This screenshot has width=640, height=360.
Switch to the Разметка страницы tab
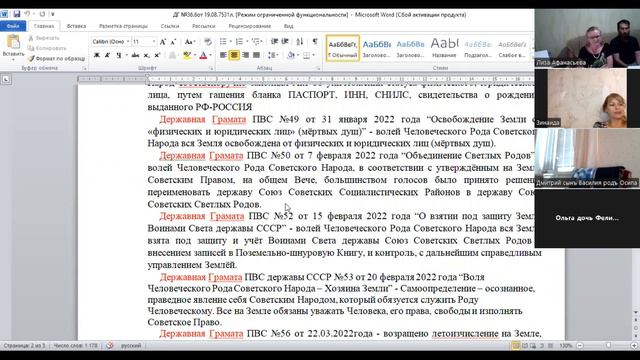123,26
